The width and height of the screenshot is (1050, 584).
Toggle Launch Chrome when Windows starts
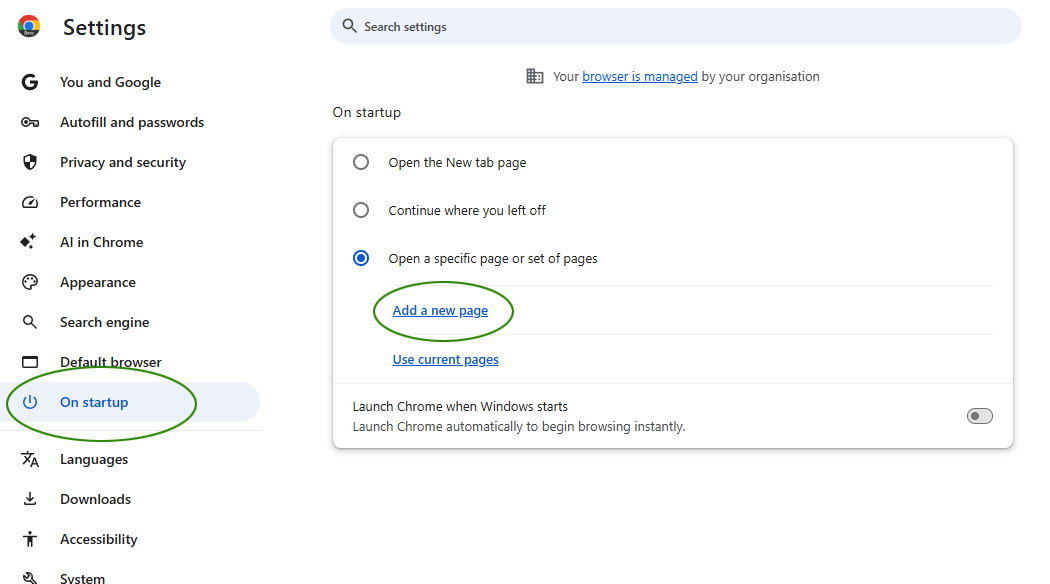(x=980, y=416)
